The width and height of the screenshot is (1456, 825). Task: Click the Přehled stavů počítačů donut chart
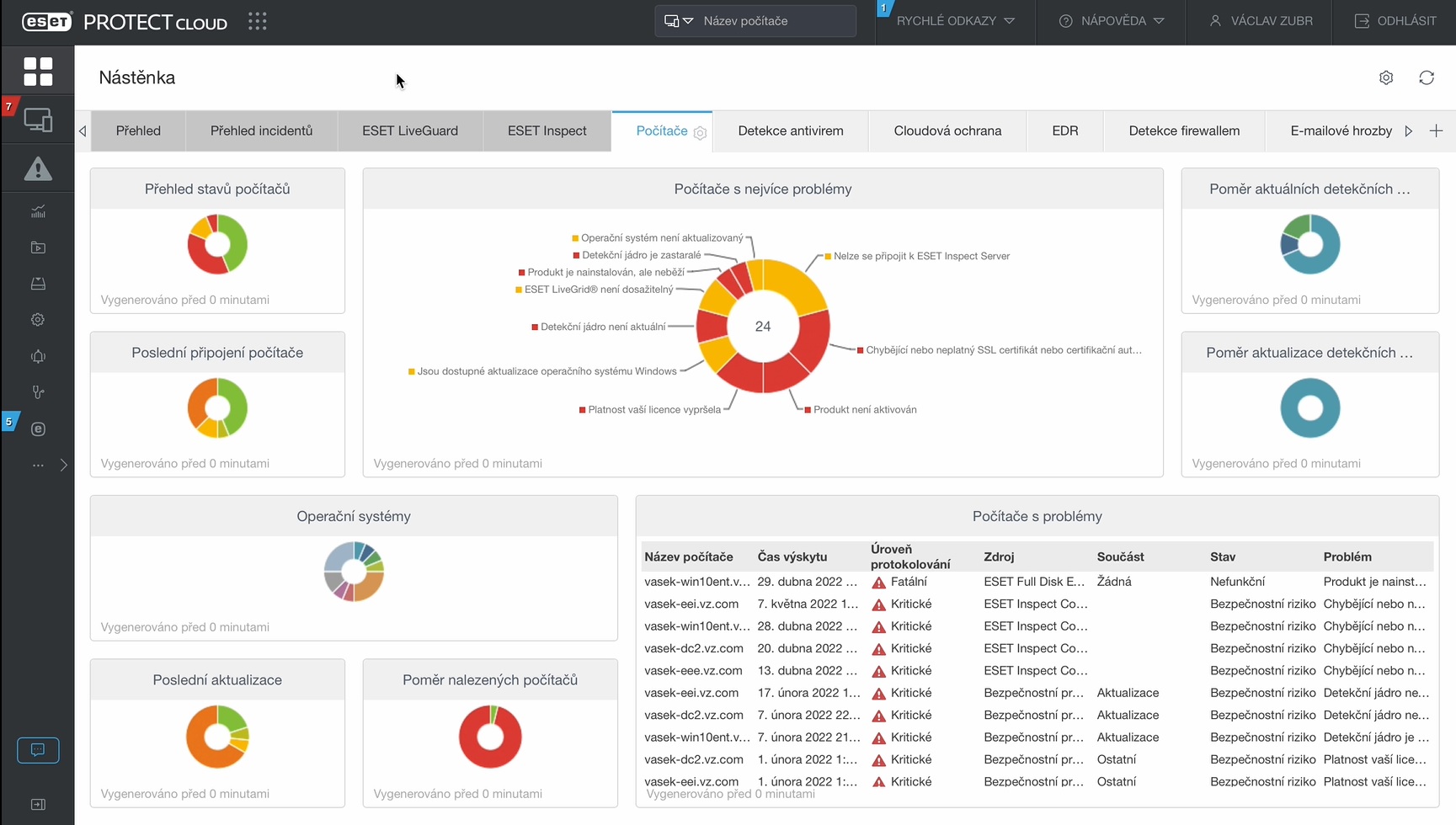tap(217, 244)
